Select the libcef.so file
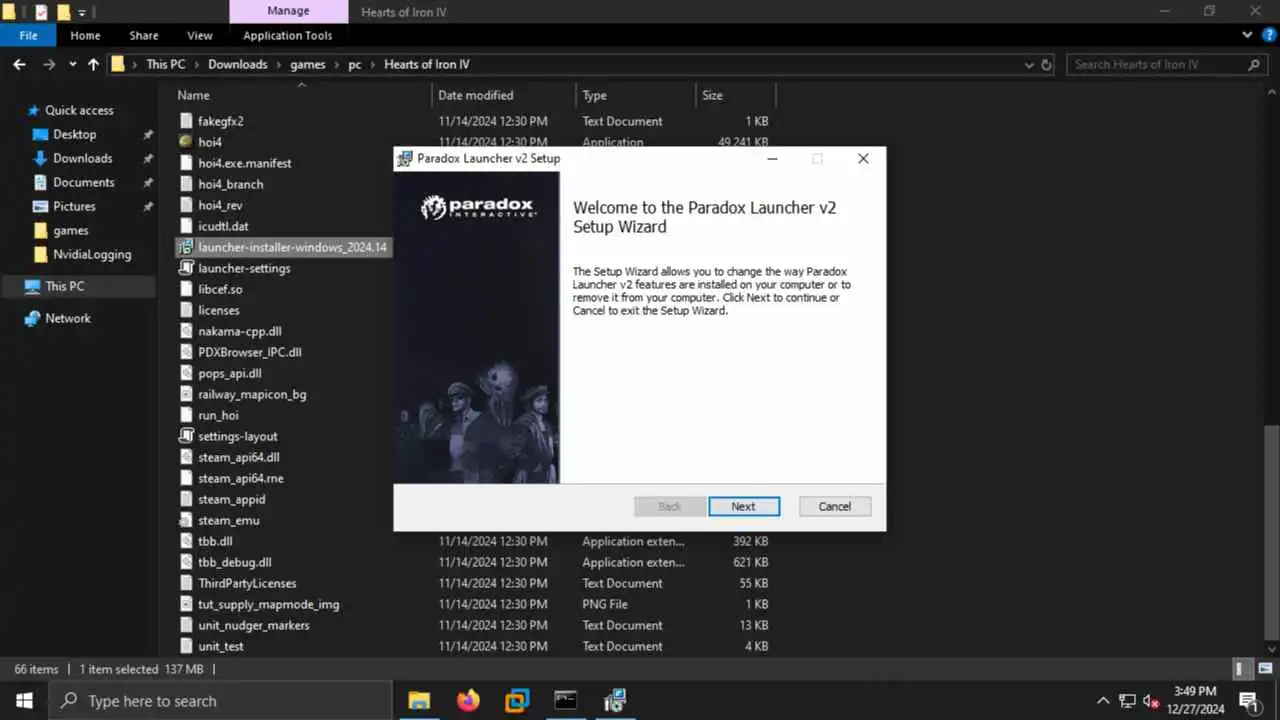Screen dimensions: 1280x720 (220, 289)
